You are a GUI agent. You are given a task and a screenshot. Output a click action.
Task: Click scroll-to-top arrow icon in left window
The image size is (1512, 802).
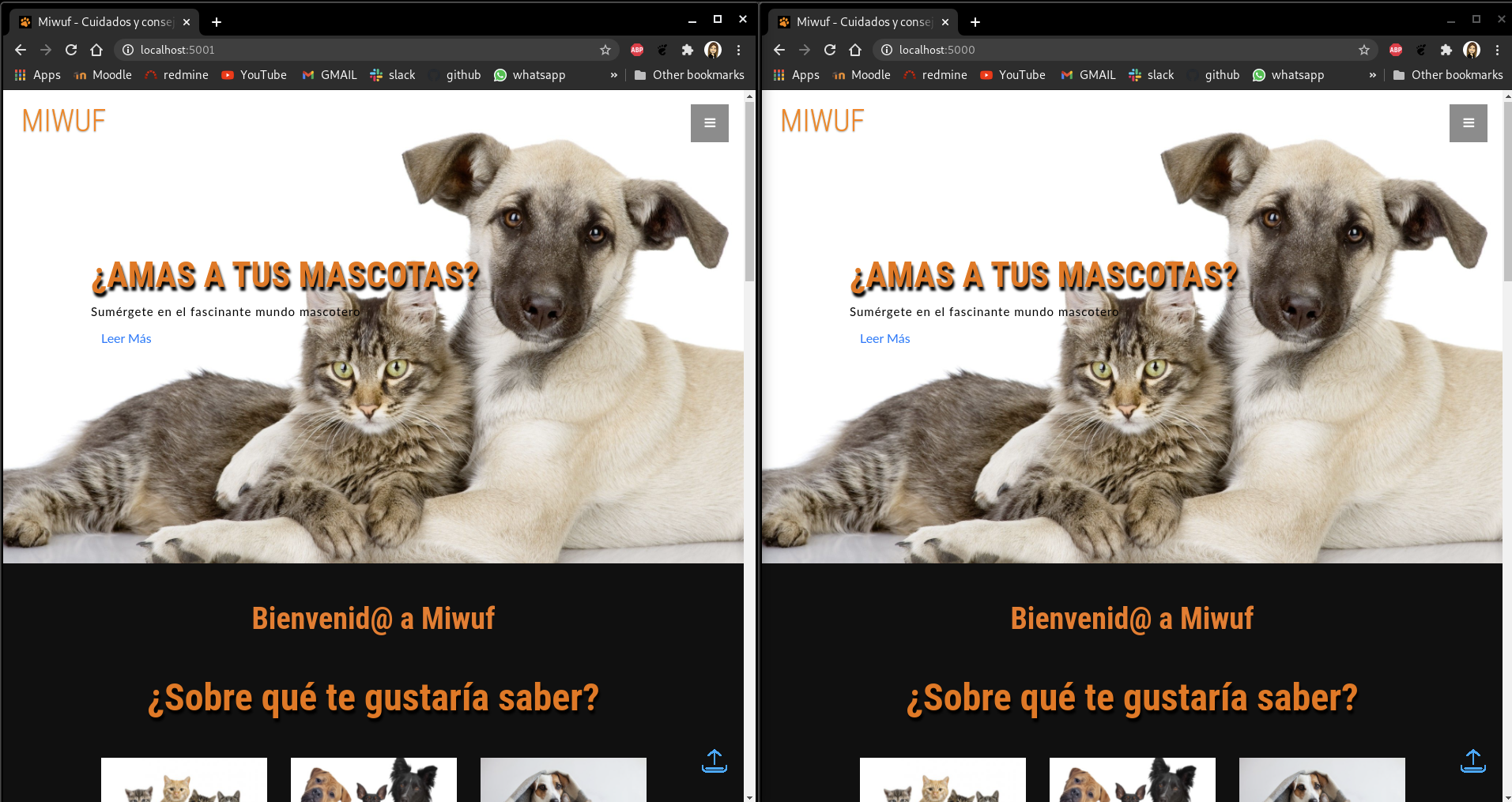[x=714, y=760]
